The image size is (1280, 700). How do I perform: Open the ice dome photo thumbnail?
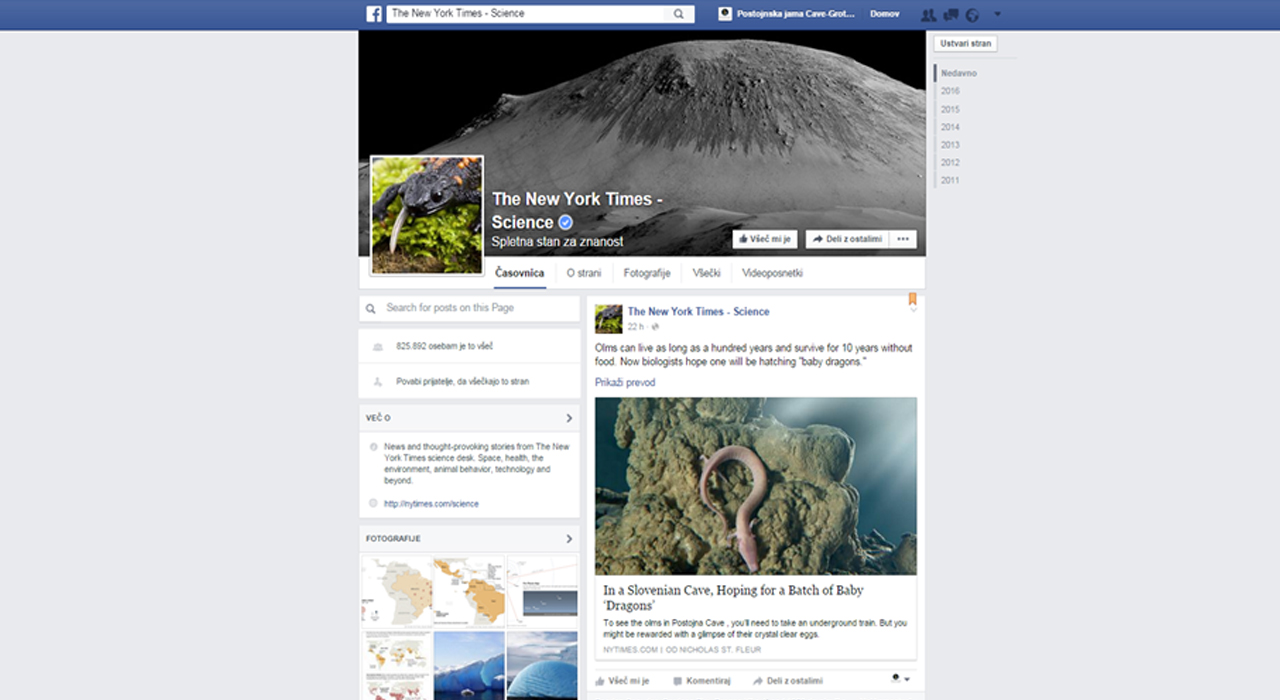click(x=542, y=665)
